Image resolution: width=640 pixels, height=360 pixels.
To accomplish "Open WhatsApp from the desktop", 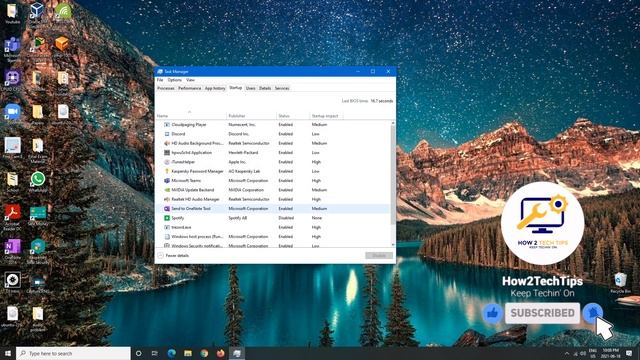I will pos(38,182).
